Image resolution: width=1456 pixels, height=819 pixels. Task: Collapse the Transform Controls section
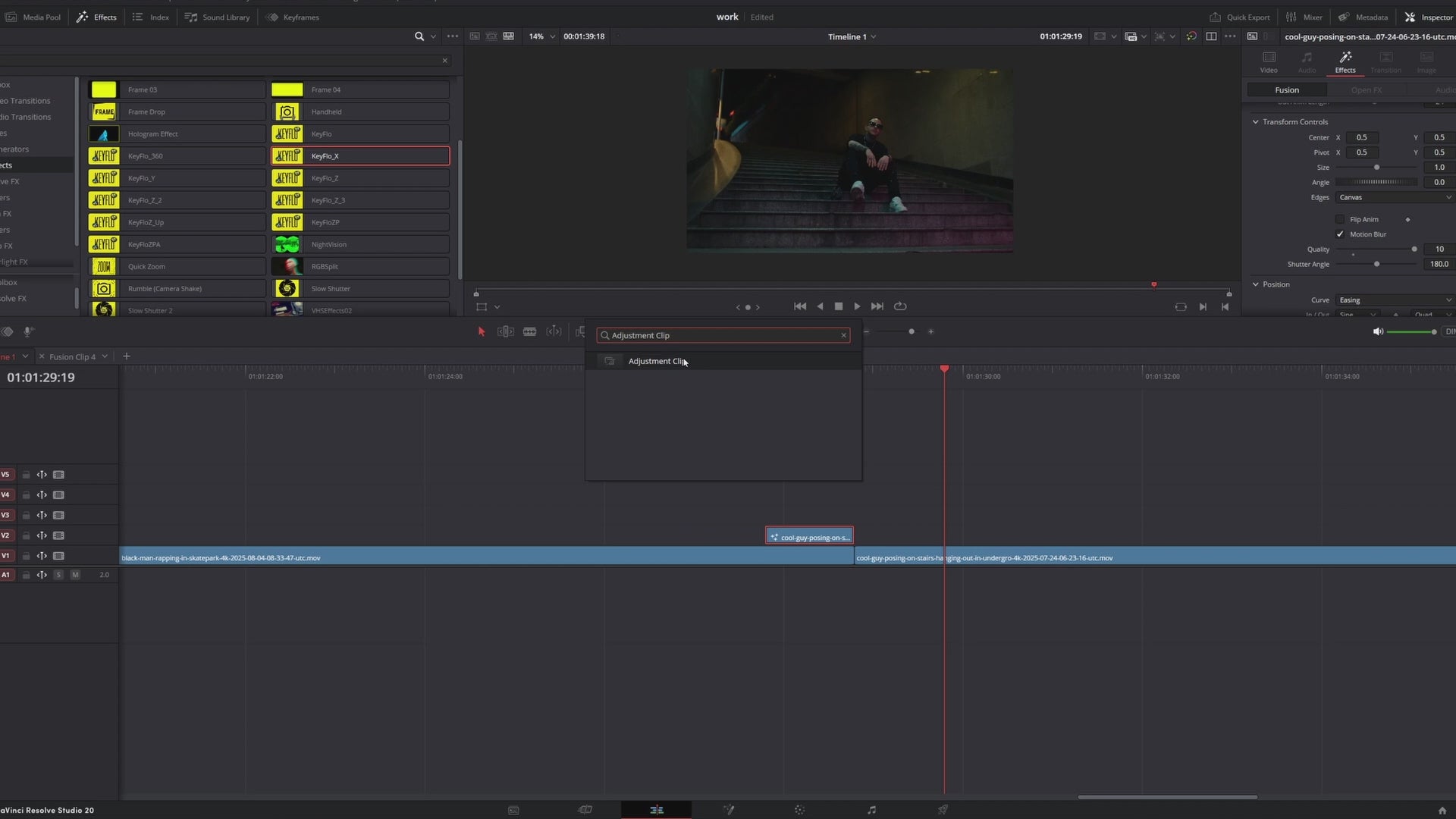point(1256,122)
